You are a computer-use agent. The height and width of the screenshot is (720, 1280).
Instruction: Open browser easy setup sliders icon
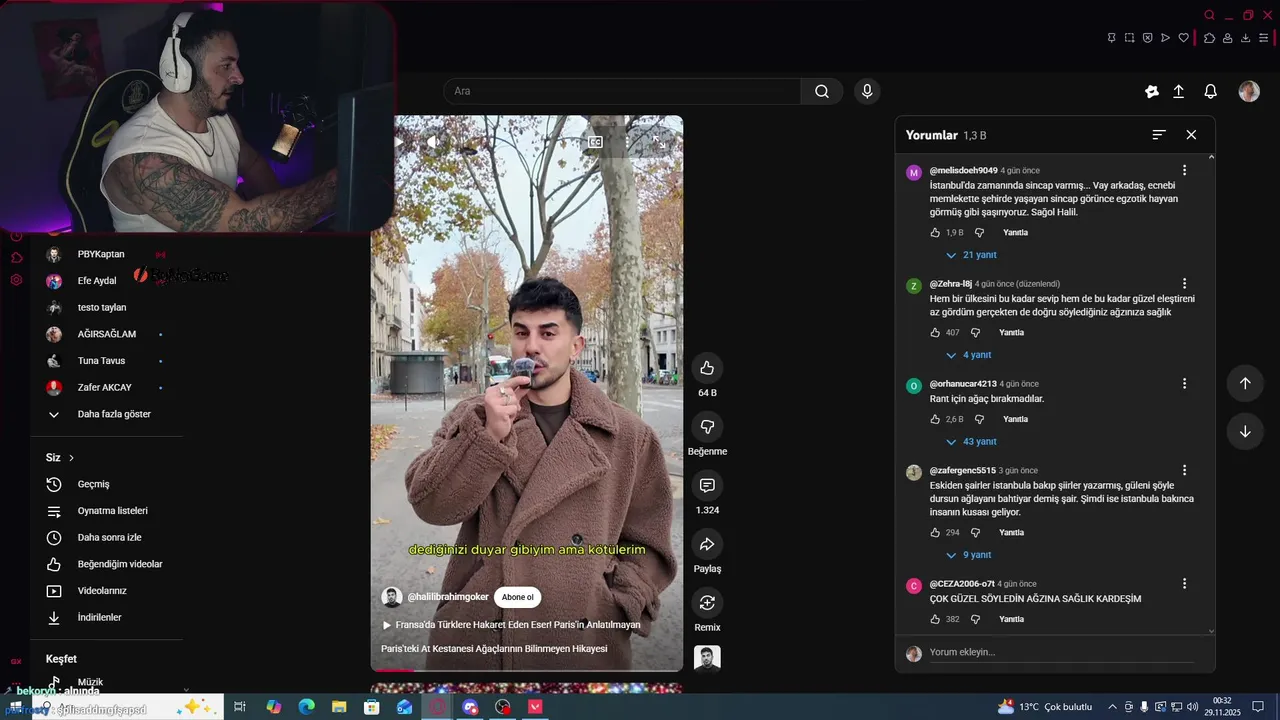[1264, 38]
